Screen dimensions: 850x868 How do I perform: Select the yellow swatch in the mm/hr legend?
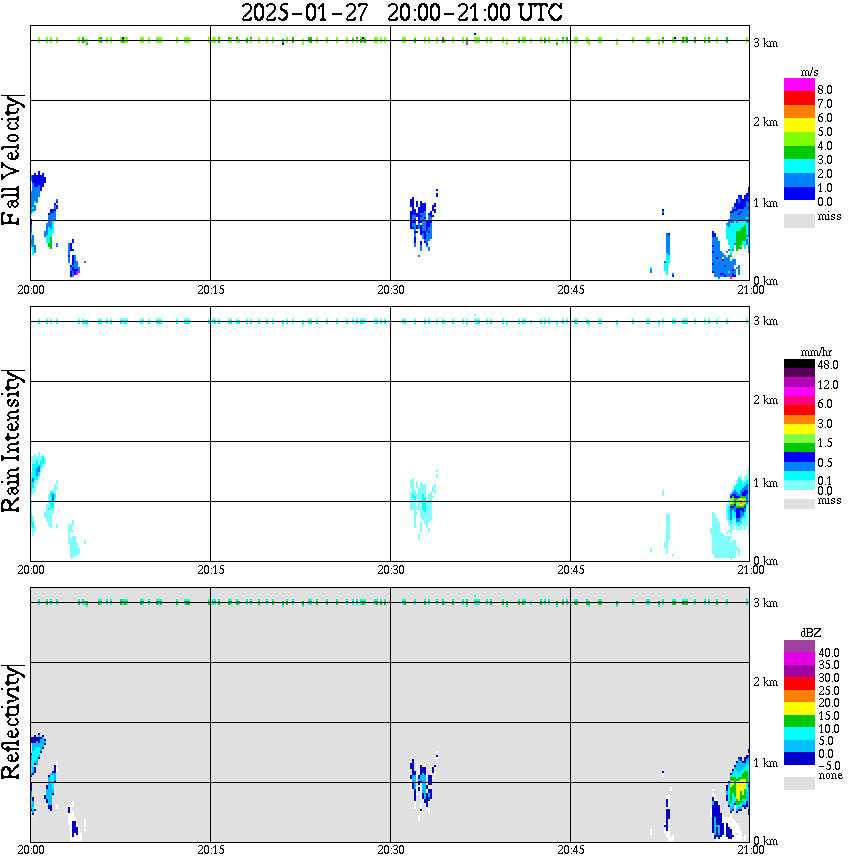[799, 428]
